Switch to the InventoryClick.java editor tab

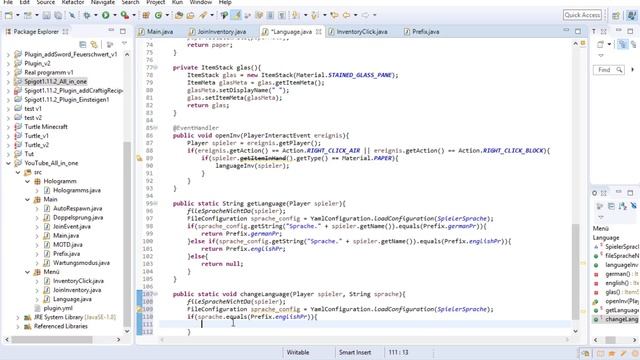[x=362, y=32]
